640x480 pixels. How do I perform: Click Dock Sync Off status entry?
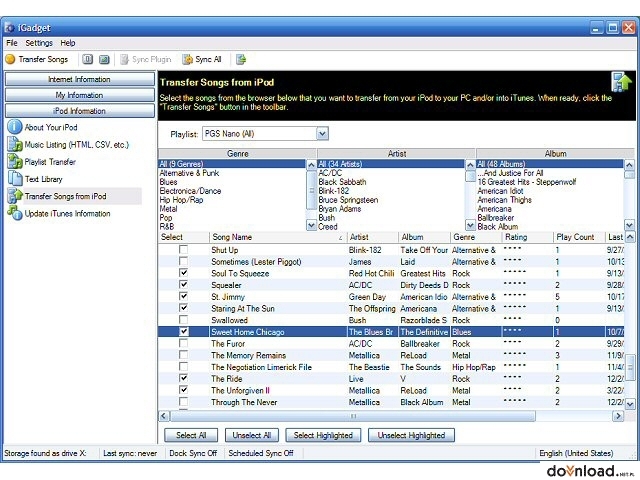(193, 453)
